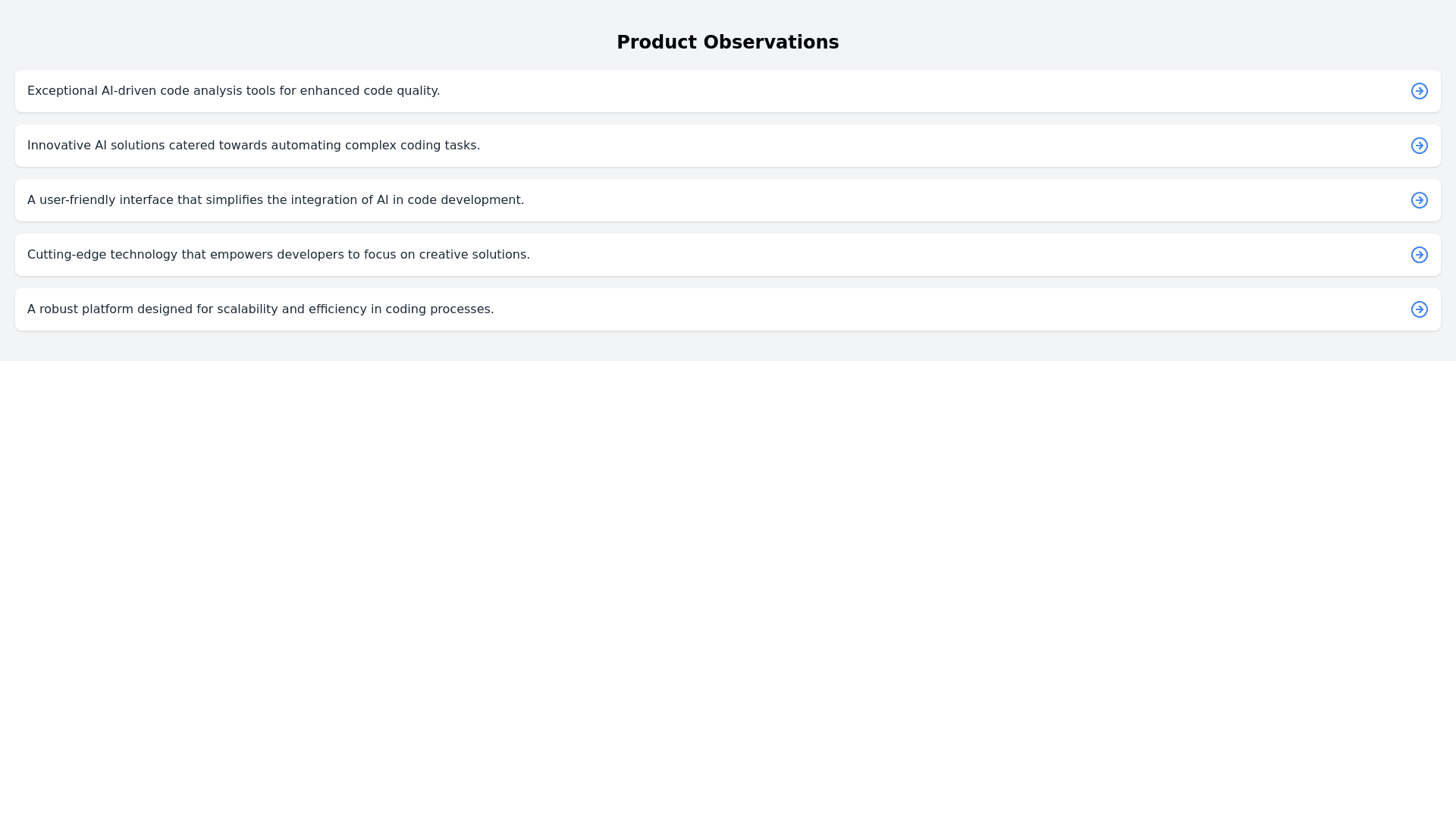Click gray strip below the last card
Viewport: 1456px width, 819px height.
(x=728, y=347)
